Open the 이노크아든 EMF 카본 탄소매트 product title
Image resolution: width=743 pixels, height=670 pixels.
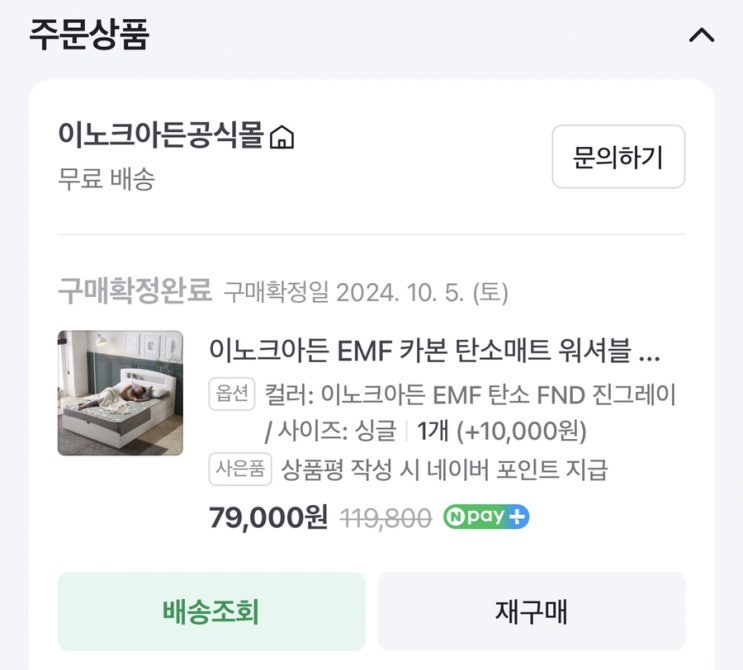coord(435,351)
